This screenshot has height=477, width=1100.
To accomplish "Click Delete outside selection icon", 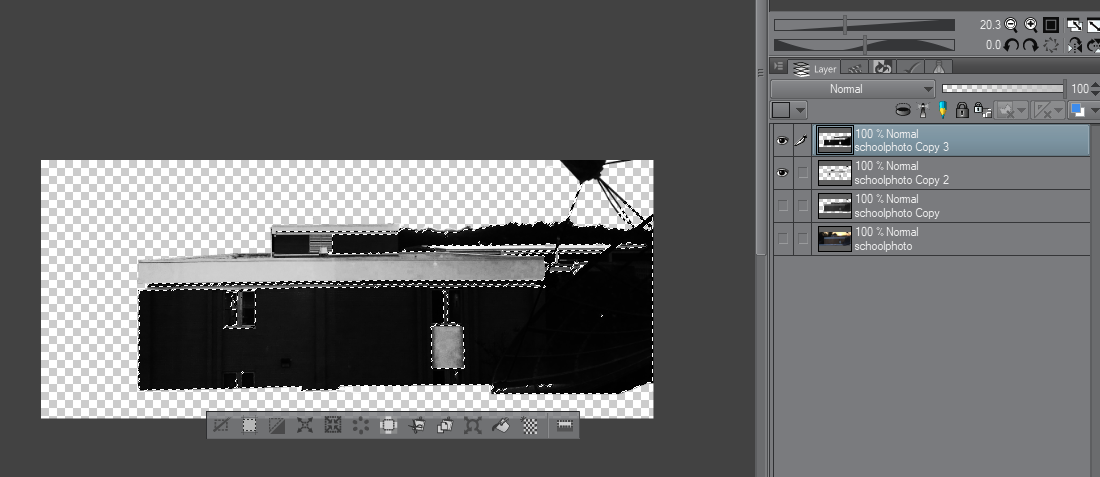I will 389,425.
